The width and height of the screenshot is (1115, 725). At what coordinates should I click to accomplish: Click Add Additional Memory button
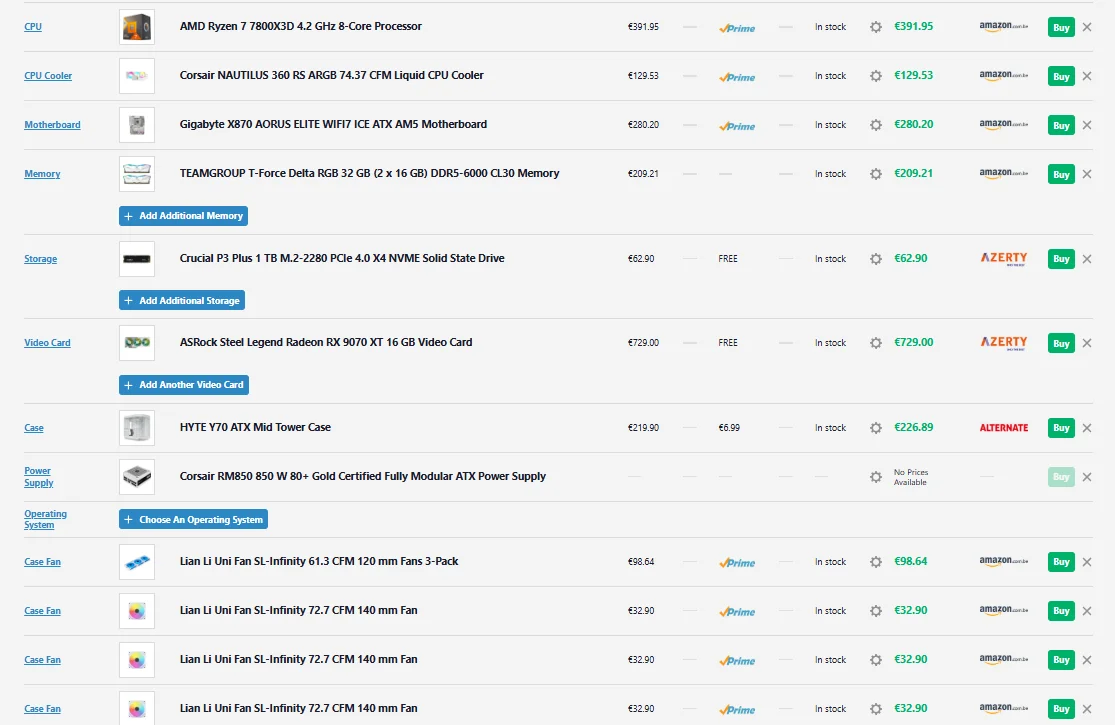pyautogui.click(x=183, y=215)
